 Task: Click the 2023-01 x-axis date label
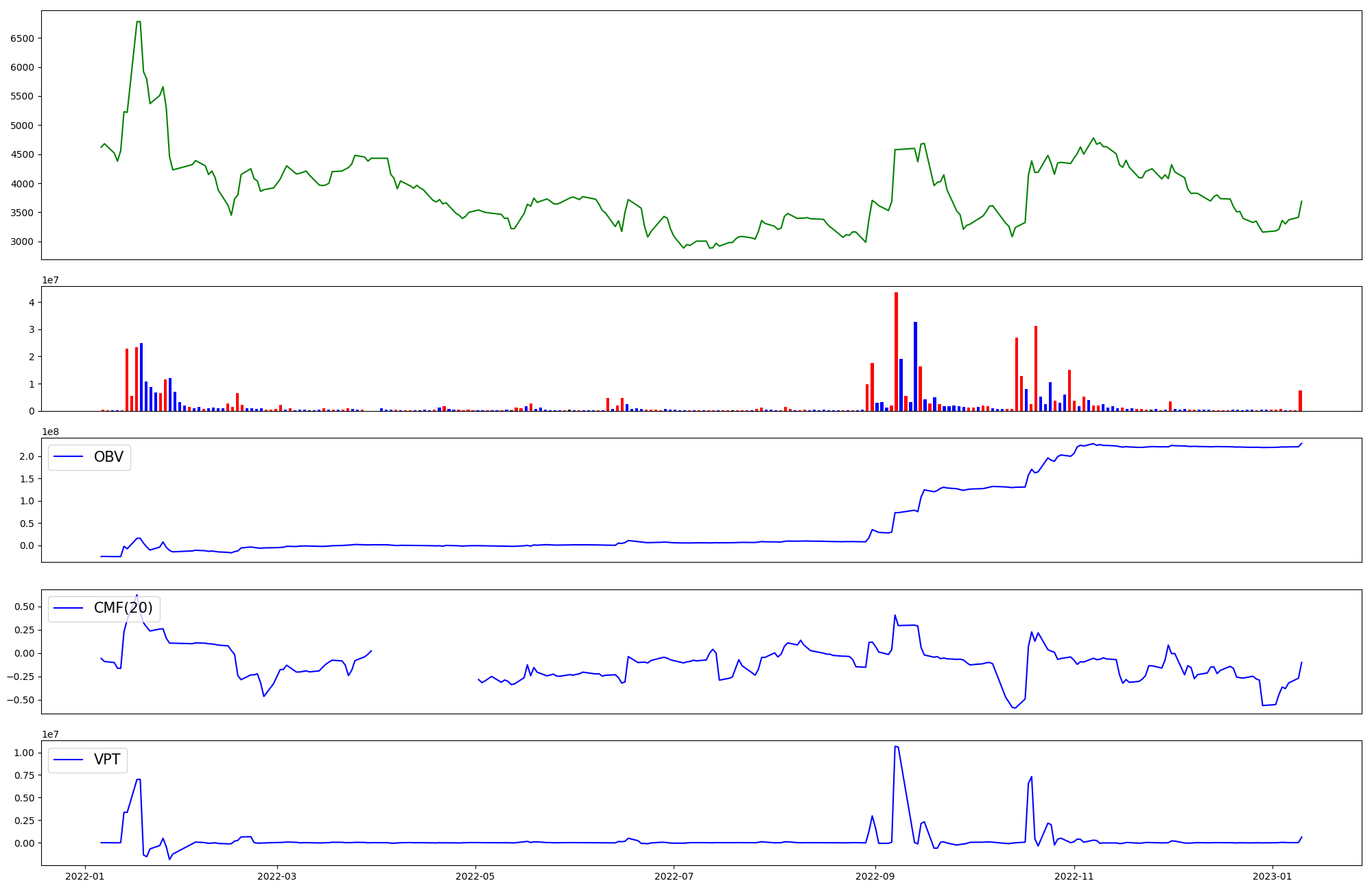1273,876
